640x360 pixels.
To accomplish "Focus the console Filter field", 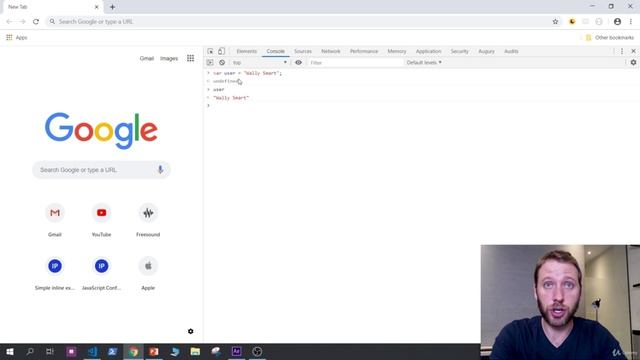I will 355,62.
